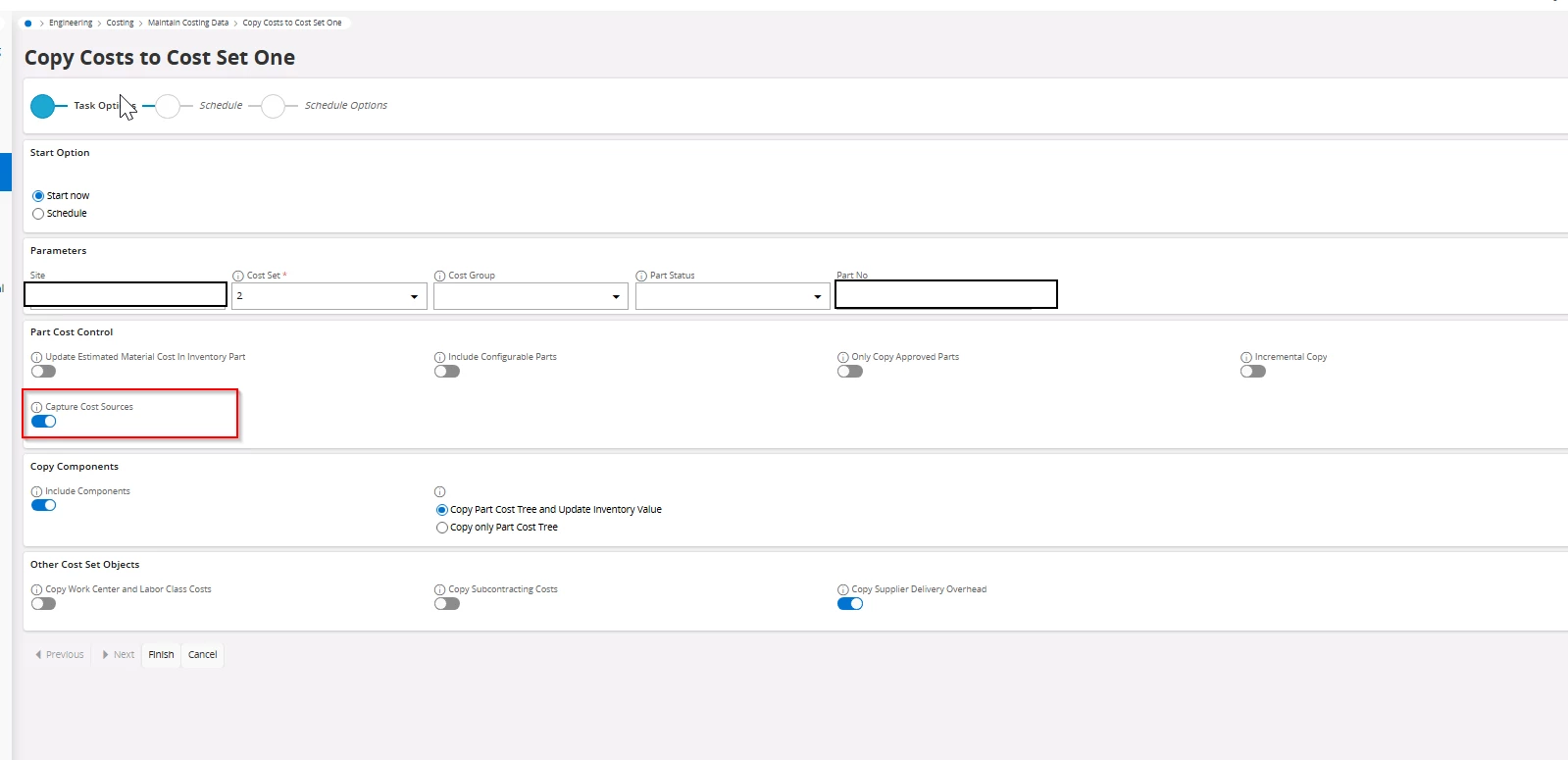Click Copy Costs to Cost Set One breadcrumb
Viewport: 1568px width, 760px height.
coord(292,23)
